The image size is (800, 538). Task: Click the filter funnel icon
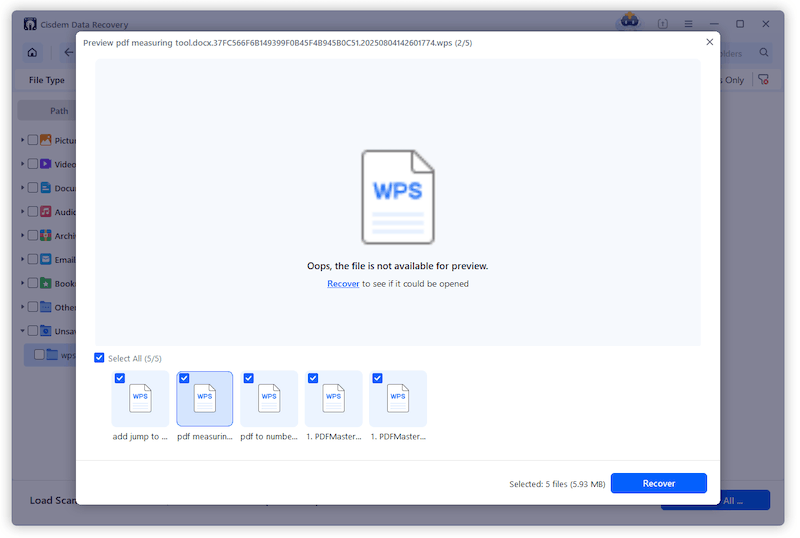(763, 80)
